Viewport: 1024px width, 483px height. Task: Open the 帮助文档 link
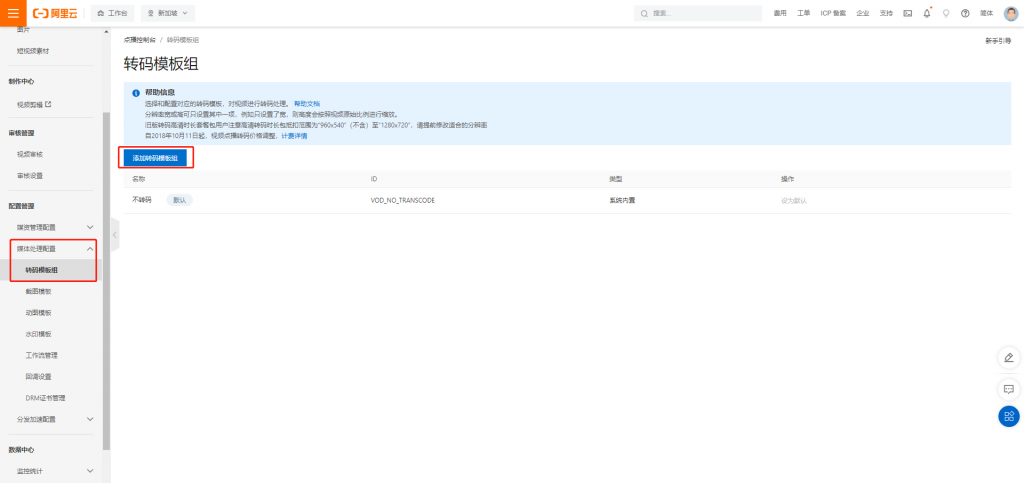click(306, 104)
